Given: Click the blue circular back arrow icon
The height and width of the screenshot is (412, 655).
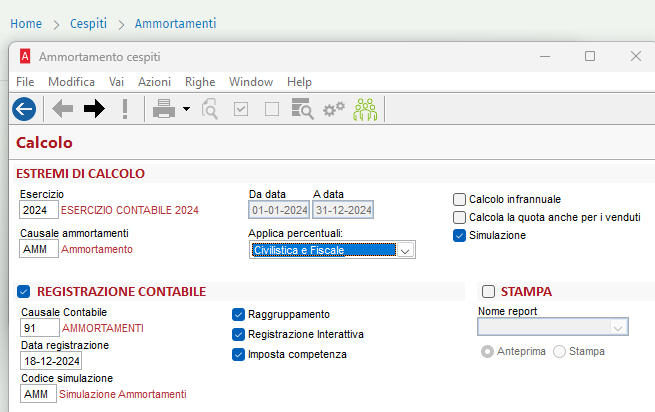Looking at the screenshot, I should pos(24,109).
